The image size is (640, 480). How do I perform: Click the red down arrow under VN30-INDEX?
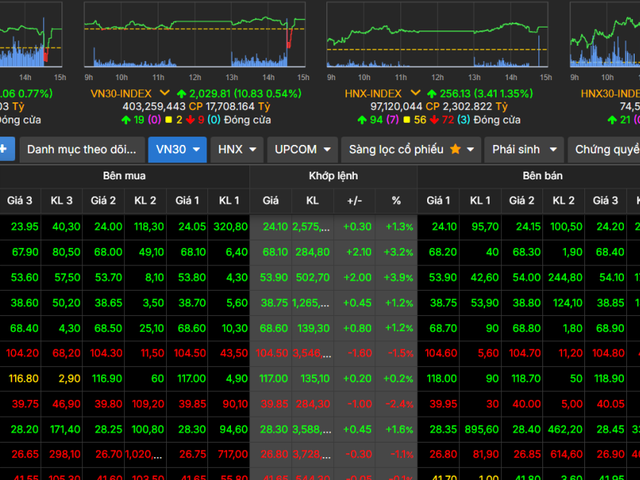pos(188,120)
